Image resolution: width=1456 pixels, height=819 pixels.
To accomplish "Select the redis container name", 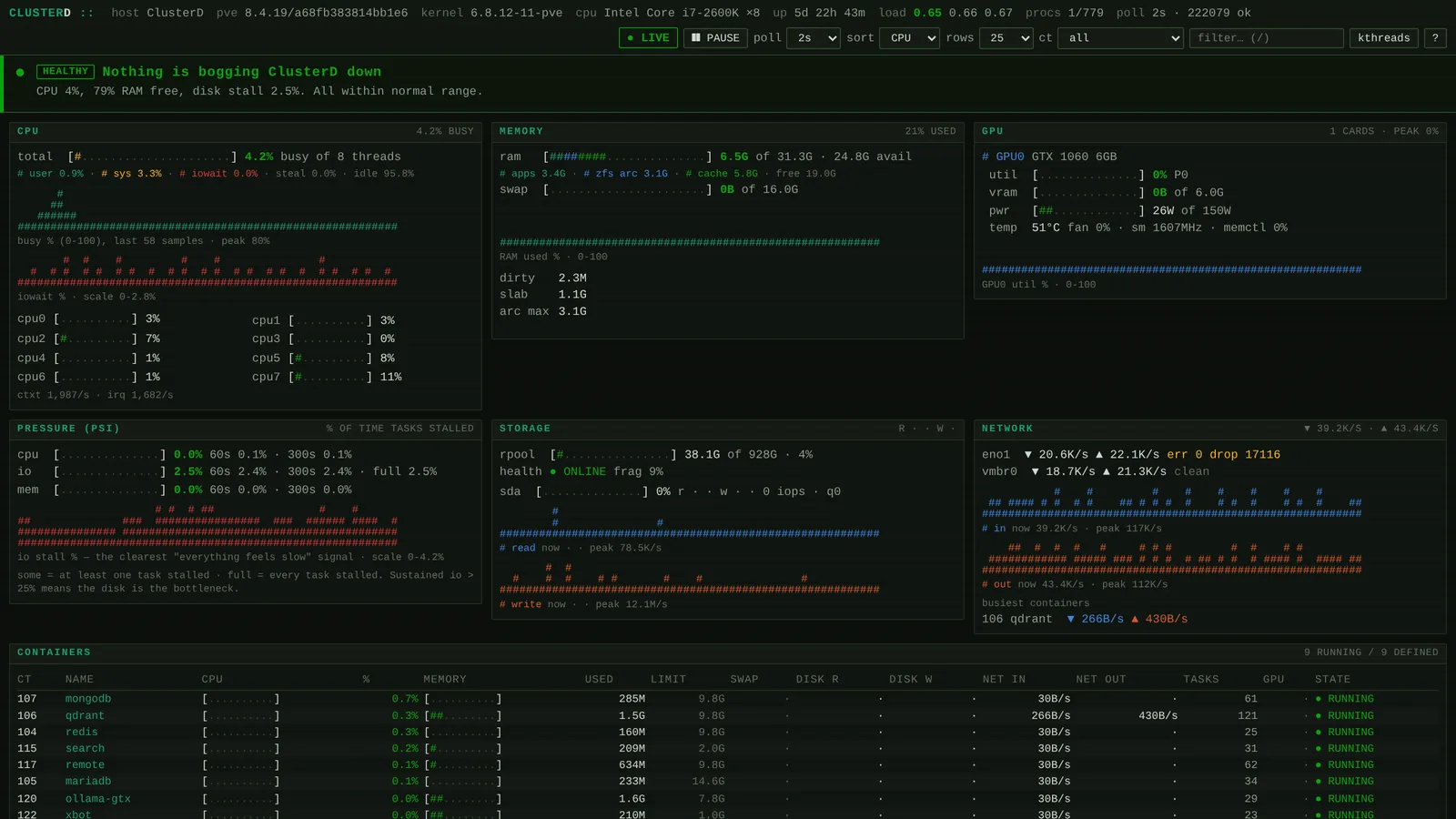I will point(82,732).
